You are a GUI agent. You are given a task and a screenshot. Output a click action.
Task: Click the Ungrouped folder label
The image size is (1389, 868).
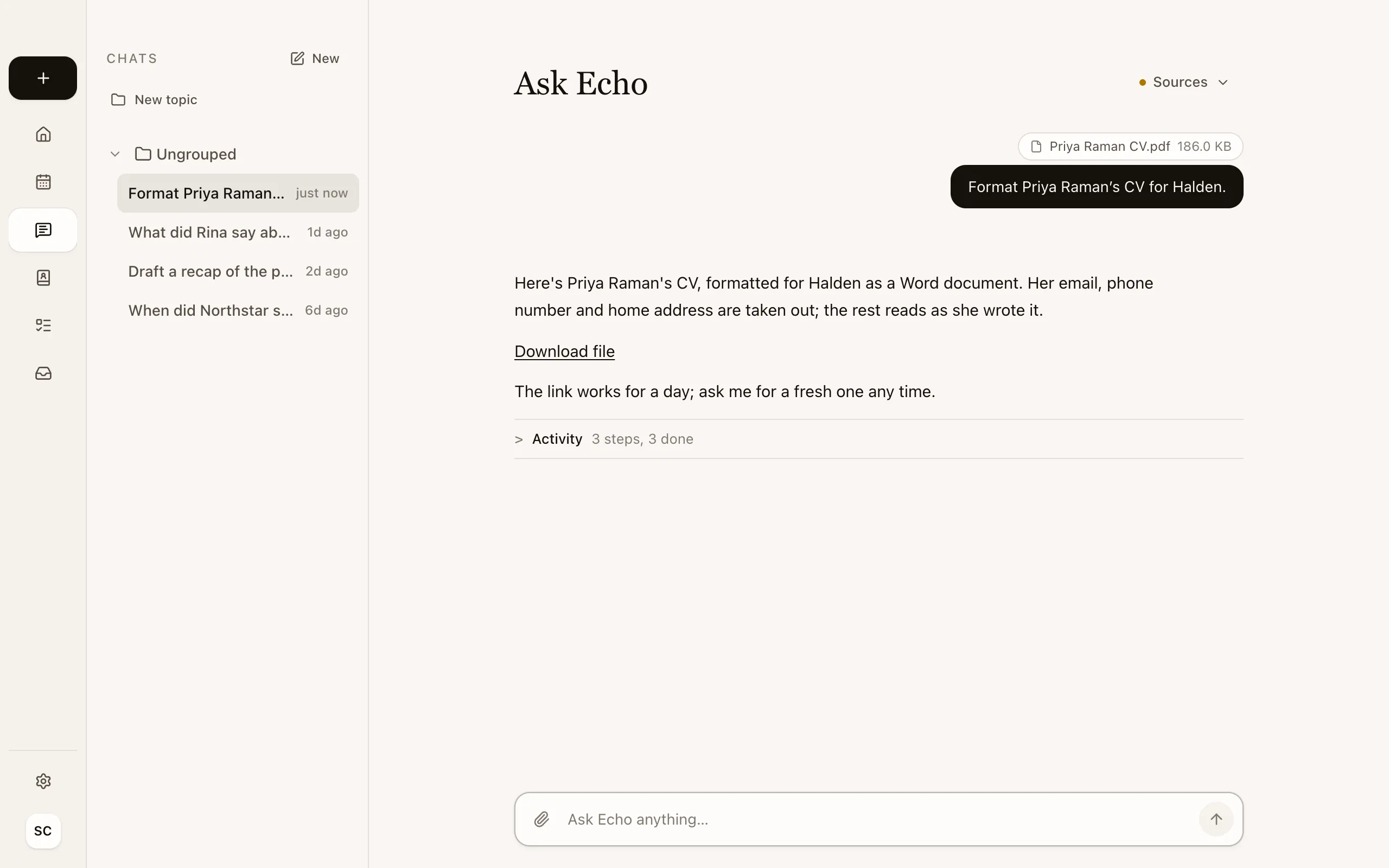pos(196,154)
